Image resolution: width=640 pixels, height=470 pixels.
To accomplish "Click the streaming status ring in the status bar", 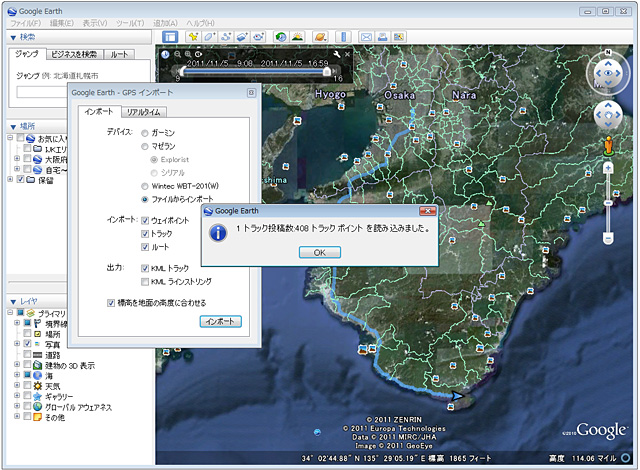I will pyautogui.click(x=625, y=458).
